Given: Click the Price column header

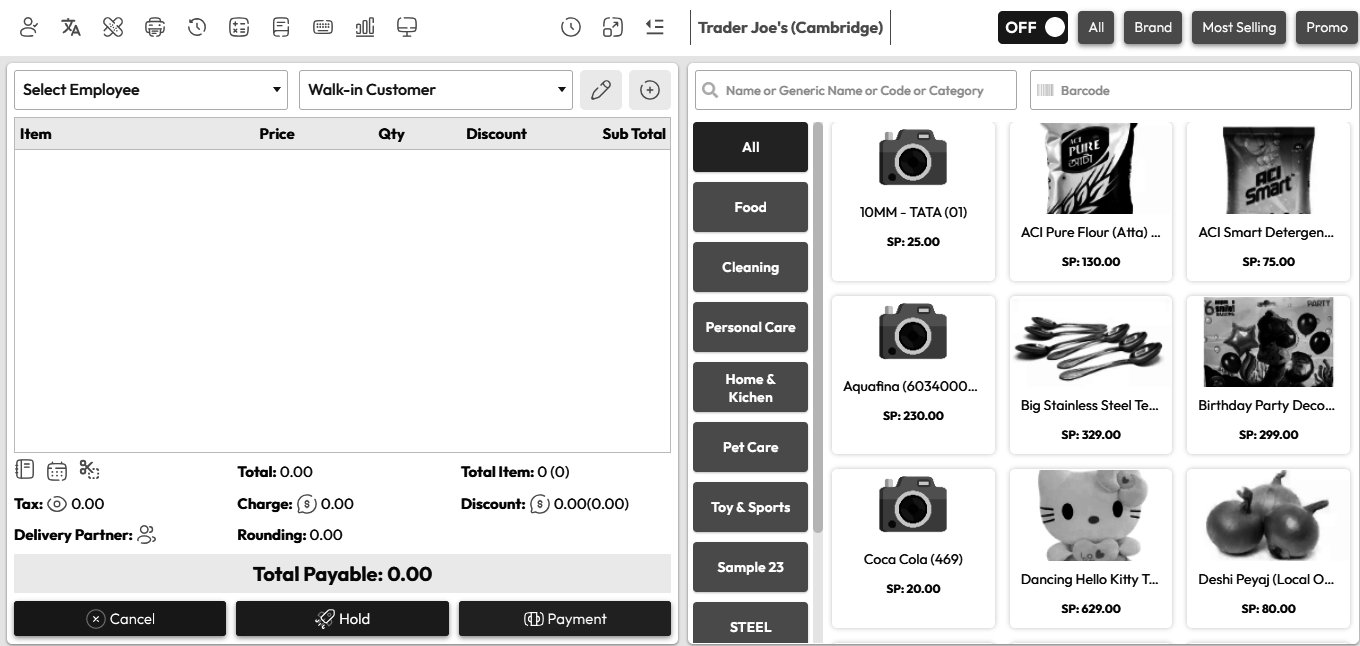Looking at the screenshot, I should pyautogui.click(x=277, y=134).
